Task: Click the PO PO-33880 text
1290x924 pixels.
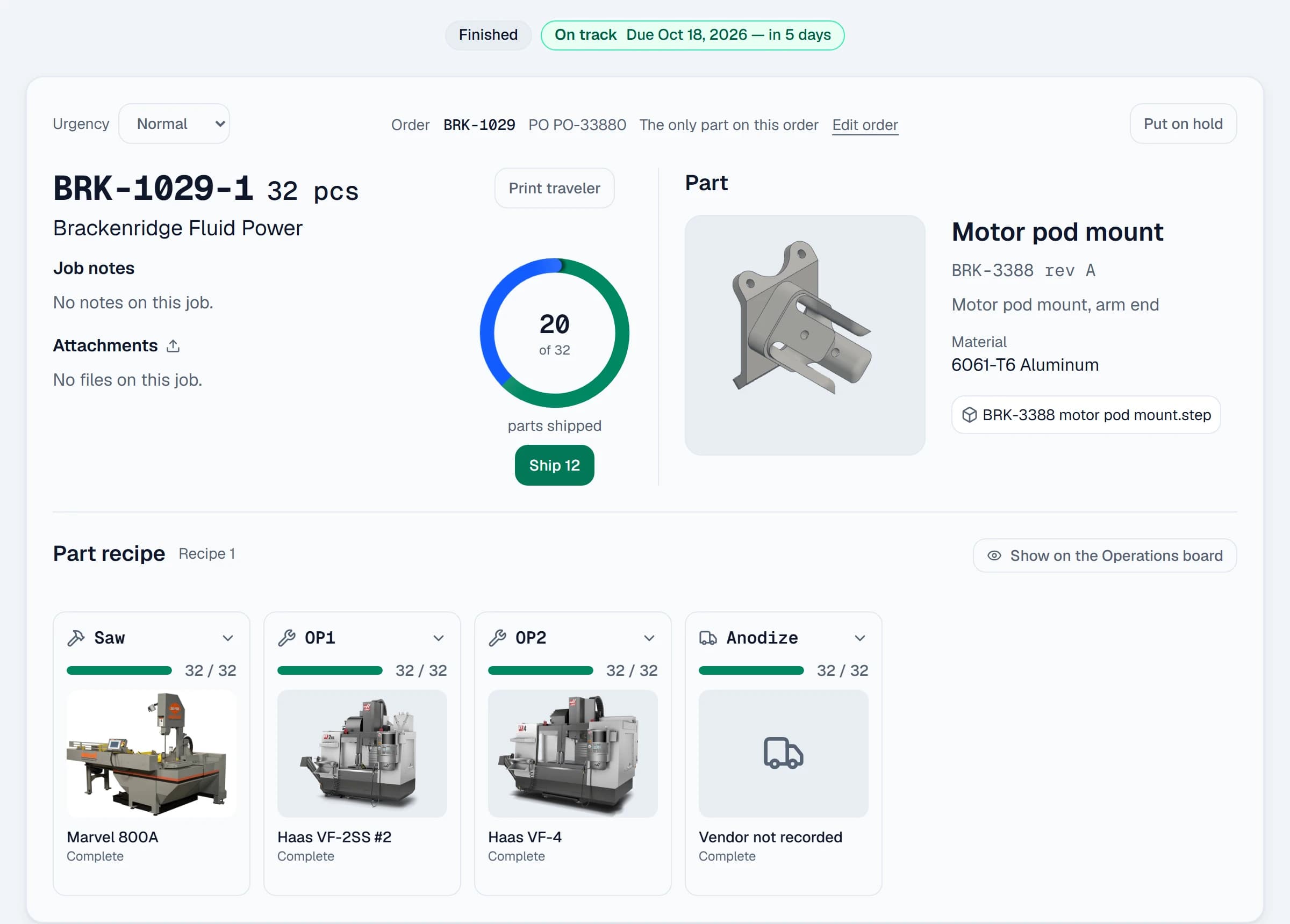Action: (577, 125)
